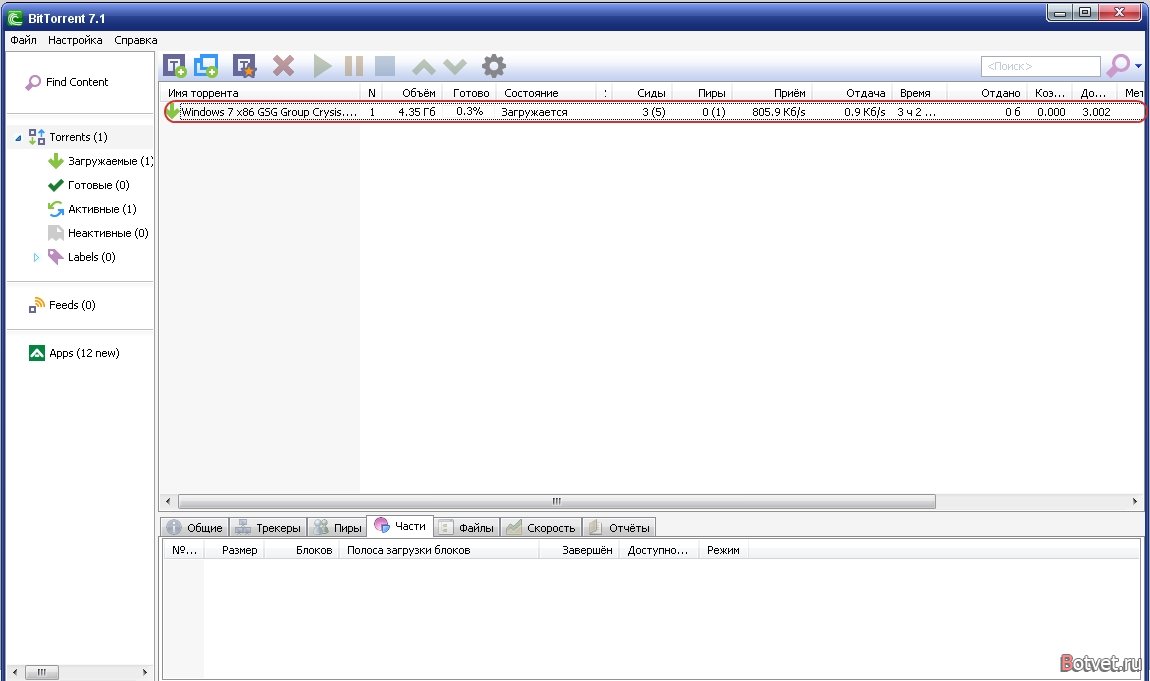Click the Загружается status cell

535,112
